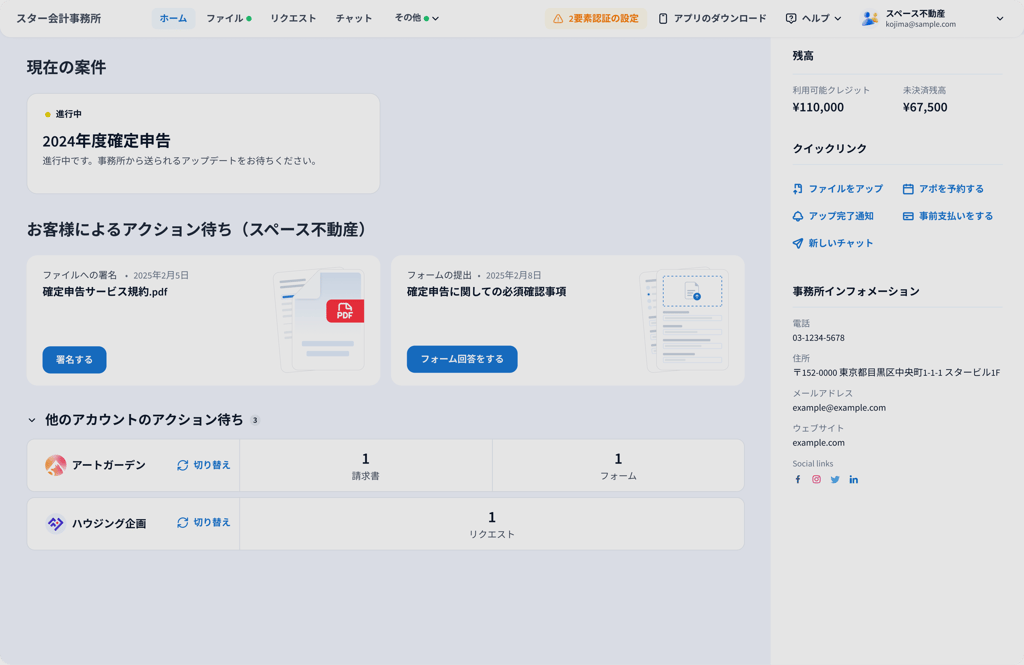
Task: Click the Twitter bird icon
Action: pyautogui.click(x=835, y=480)
